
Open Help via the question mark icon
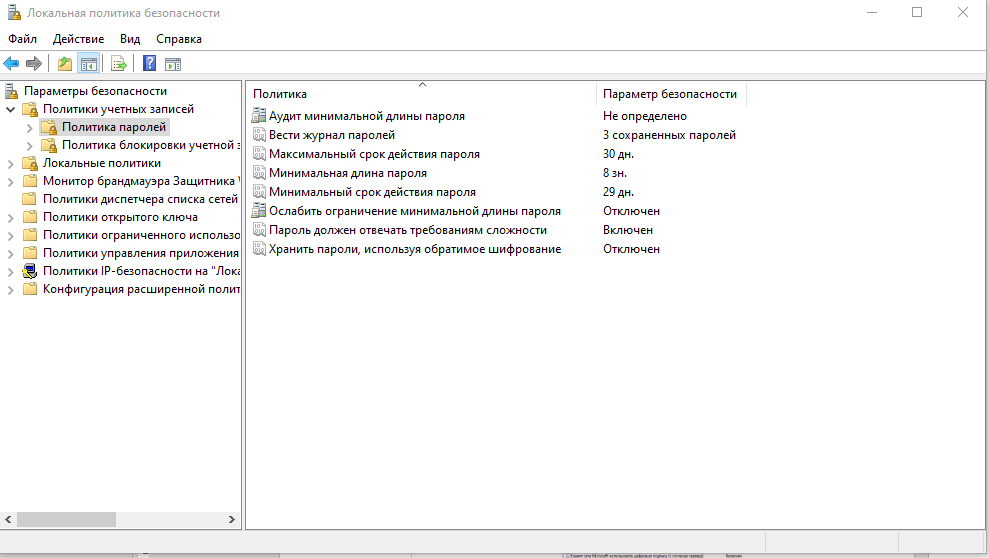149,64
